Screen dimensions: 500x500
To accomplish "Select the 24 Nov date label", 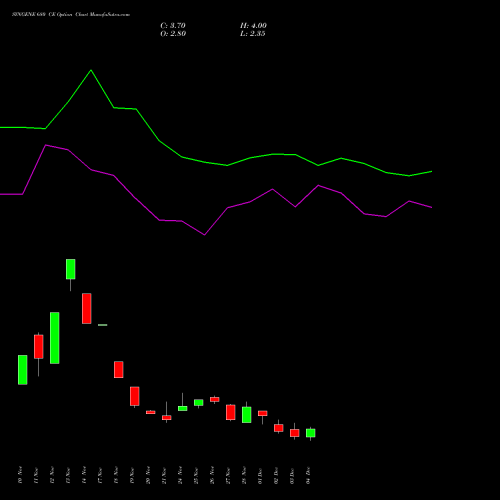I will (180, 475).
